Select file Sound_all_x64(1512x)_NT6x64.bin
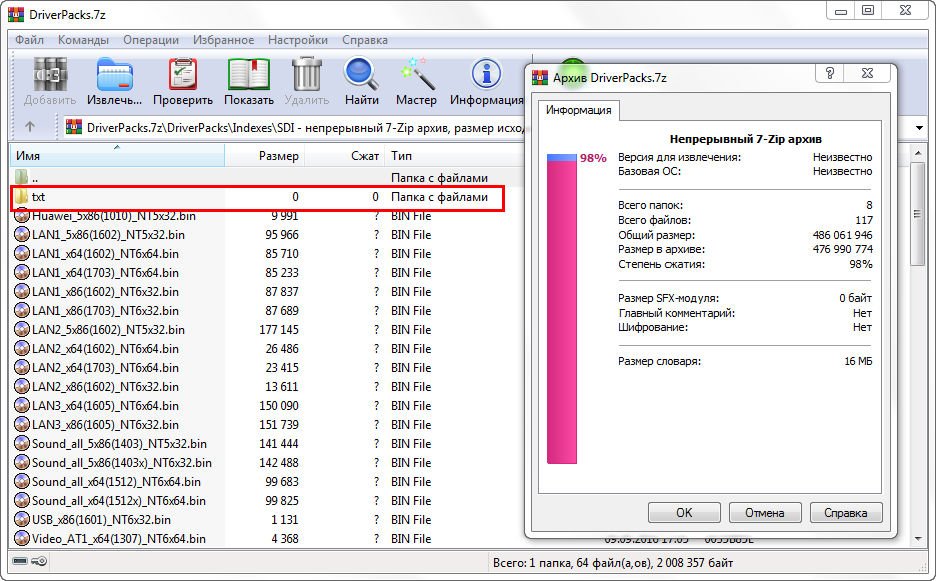 pos(119,500)
